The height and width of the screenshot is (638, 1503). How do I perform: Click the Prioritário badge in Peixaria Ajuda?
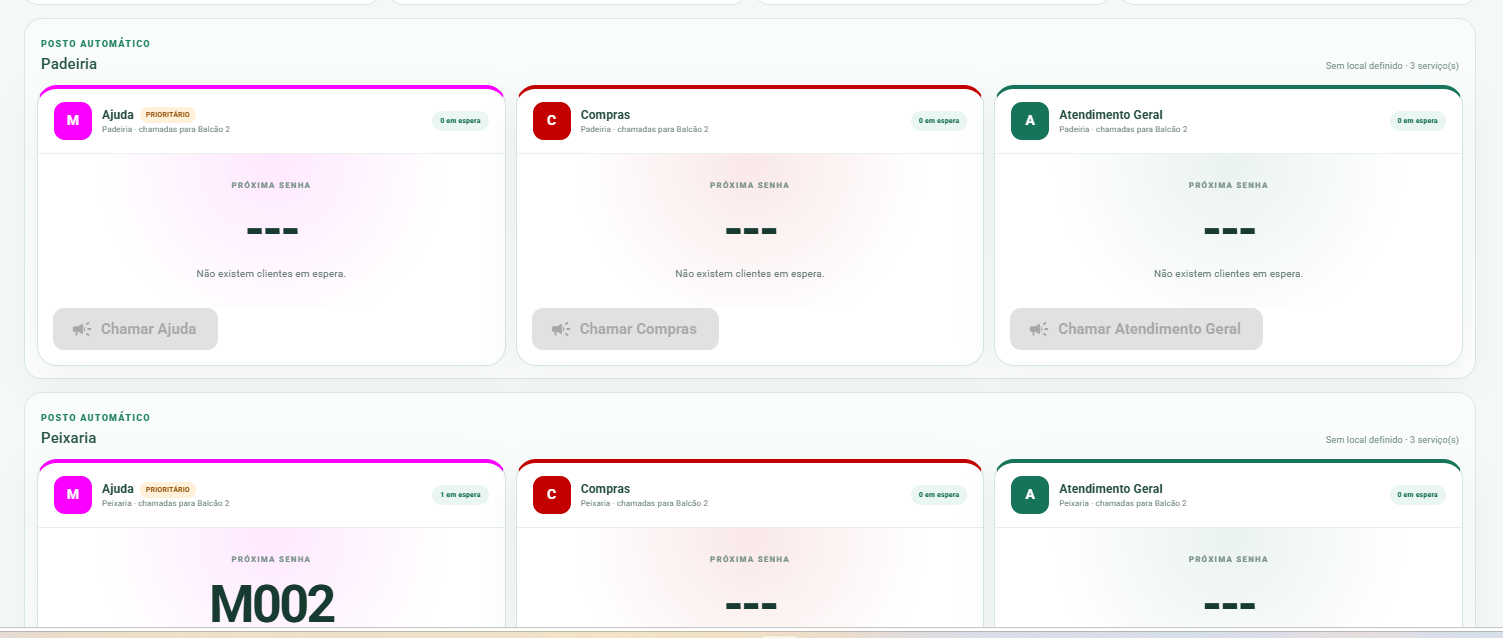168,489
